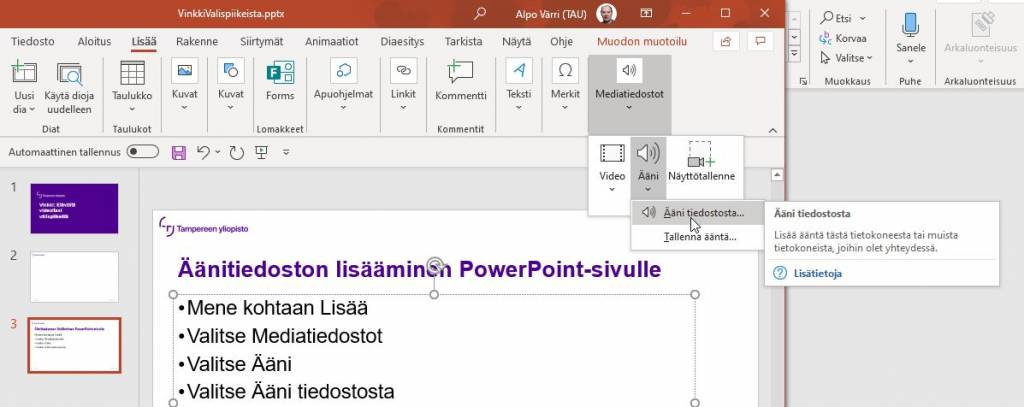Select slide 1 thumbnail
This screenshot has height=407, width=1024.
pos(74,208)
